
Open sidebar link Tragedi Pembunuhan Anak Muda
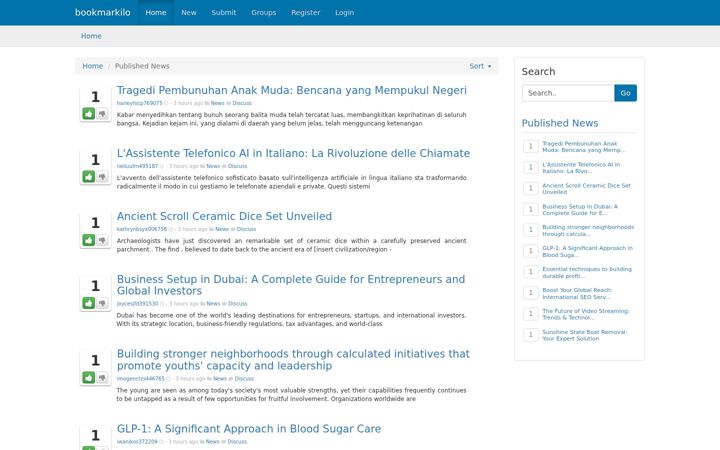[x=583, y=146]
